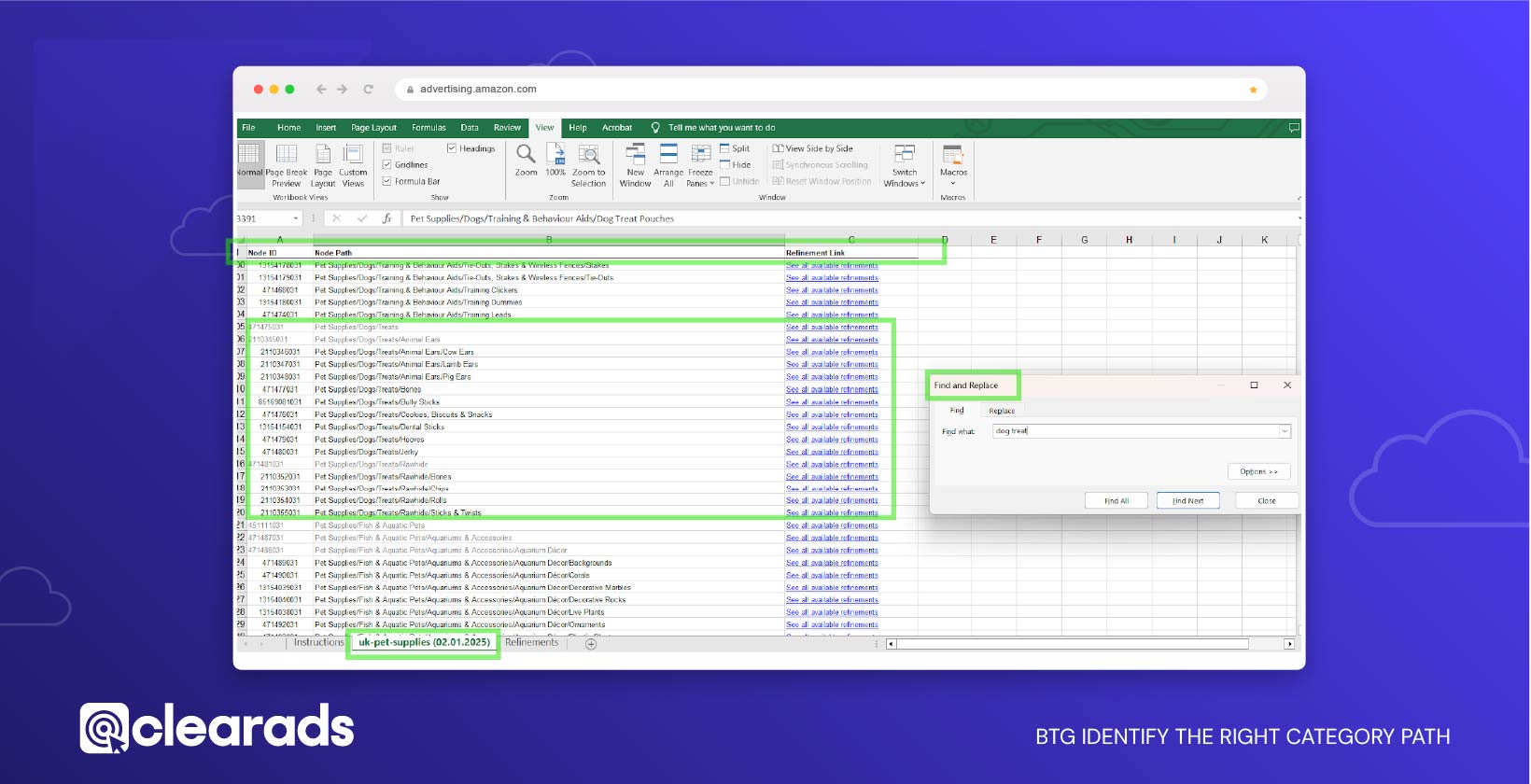The width and height of the screenshot is (1531, 784).
Task: Add a new sheet plus icon
Action: [x=591, y=644]
